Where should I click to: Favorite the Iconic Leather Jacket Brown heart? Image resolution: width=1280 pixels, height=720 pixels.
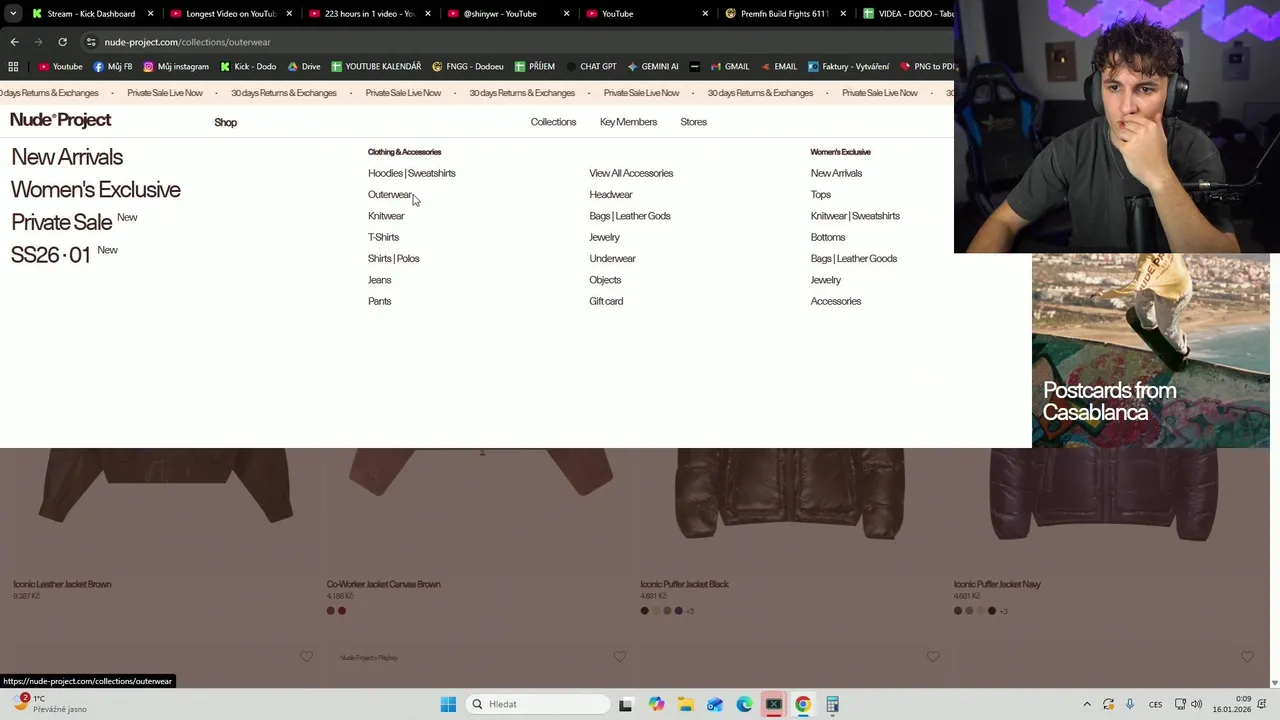pos(307,657)
